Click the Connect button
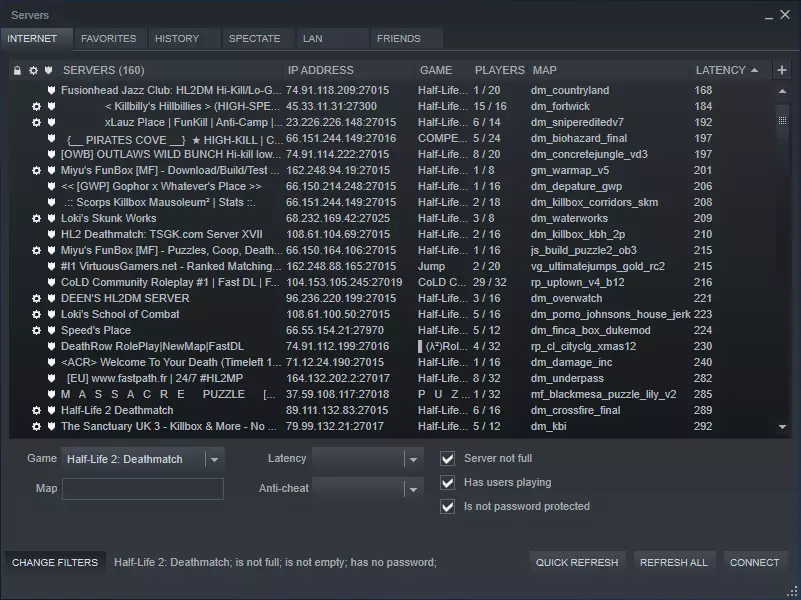This screenshot has height=600, width=801. 754,562
